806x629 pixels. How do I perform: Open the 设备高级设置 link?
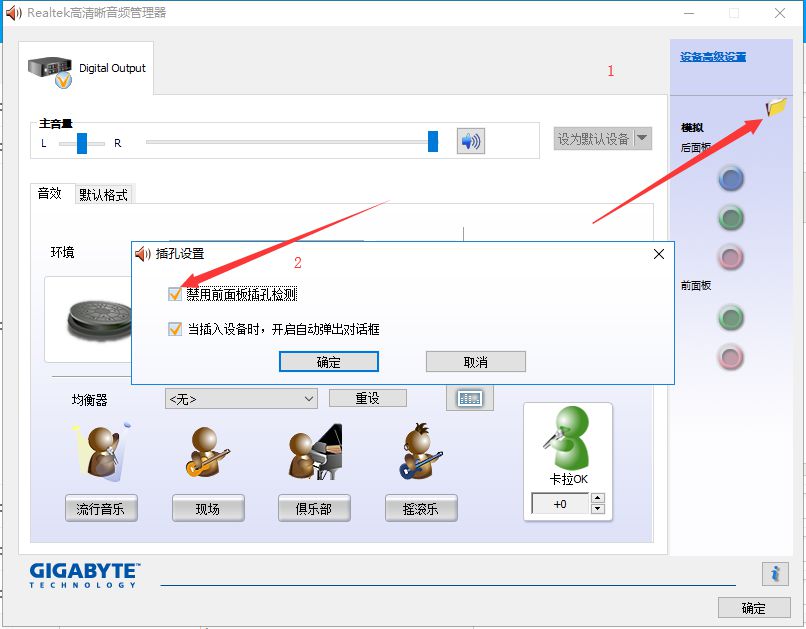(x=713, y=57)
